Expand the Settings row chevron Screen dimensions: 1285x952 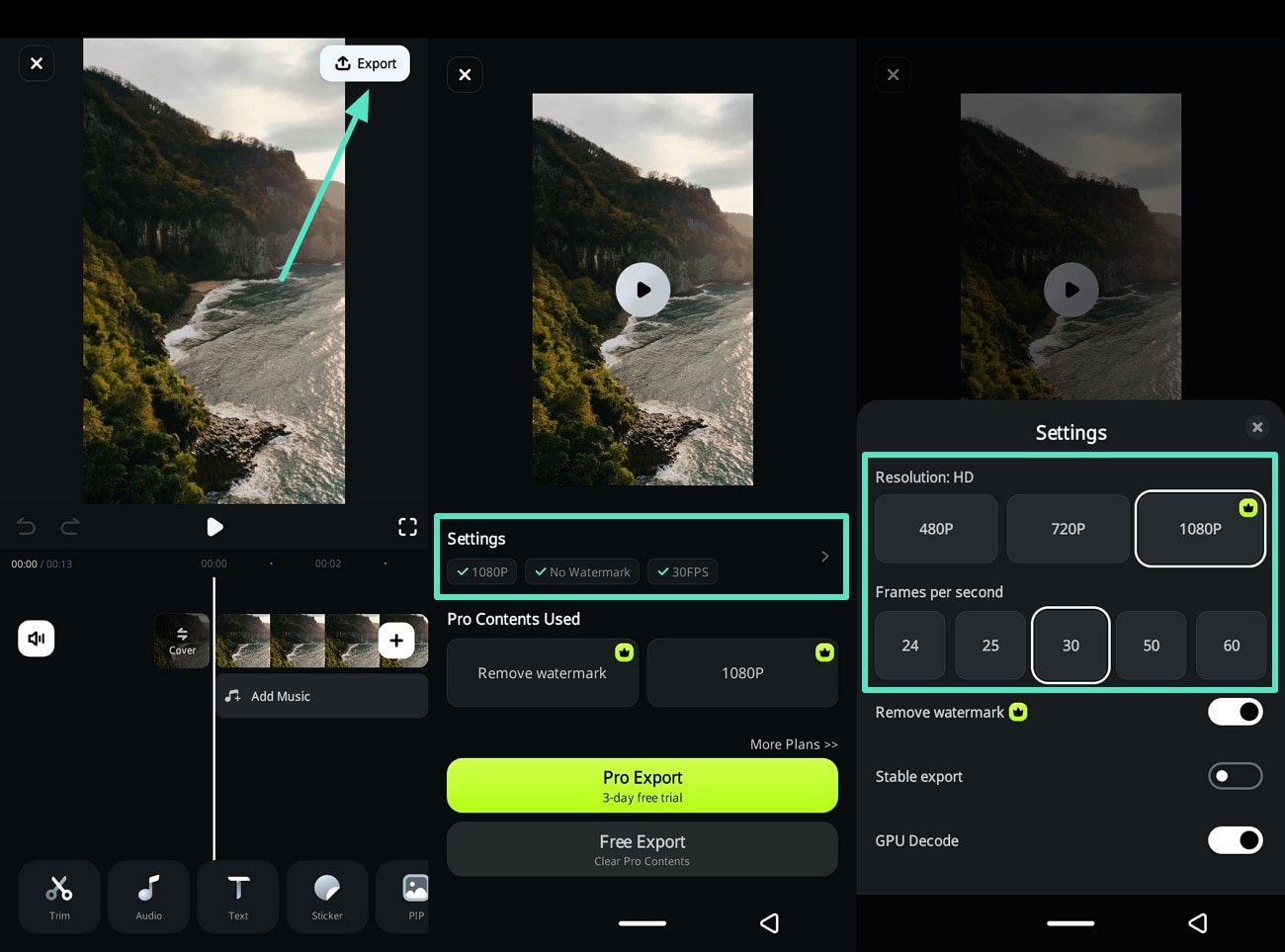[x=825, y=557]
